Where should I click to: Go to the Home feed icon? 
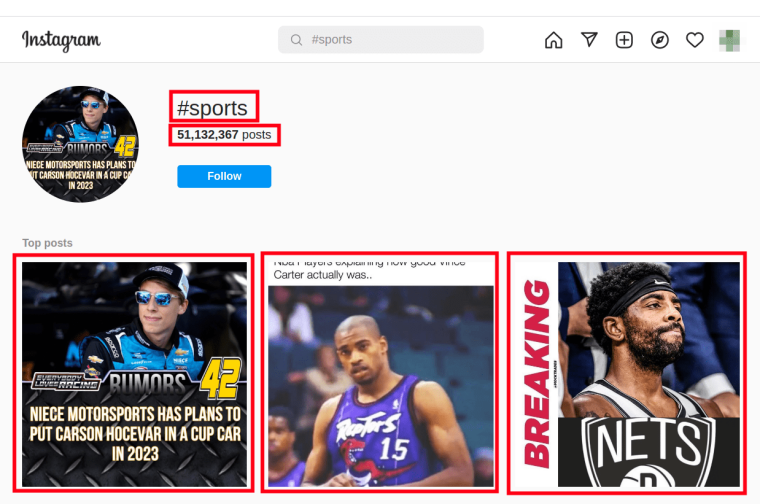(554, 40)
